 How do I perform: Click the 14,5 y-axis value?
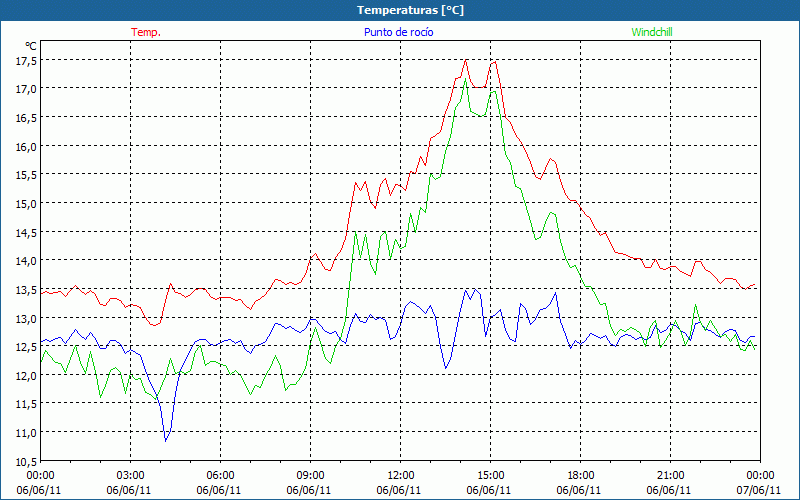26,232
